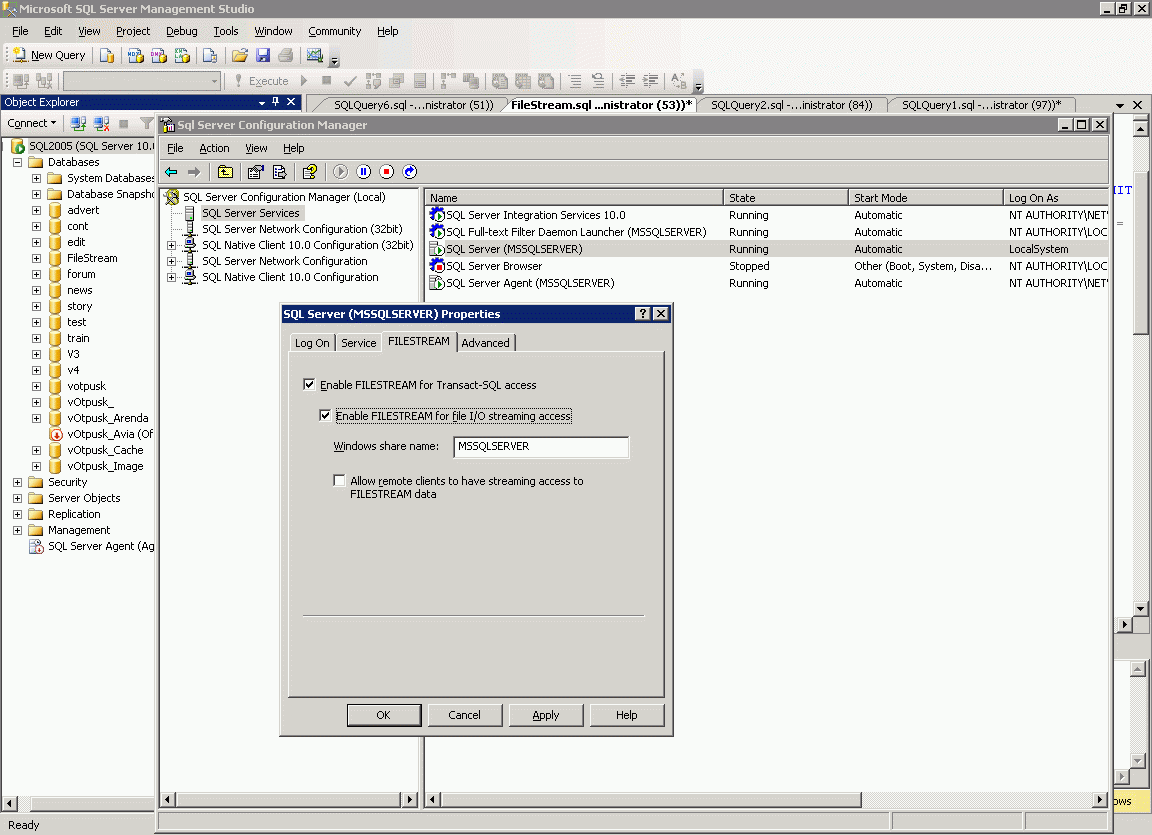This screenshot has width=1152, height=835.
Task: Open the Action menu in Configuration Manager
Action: click(x=214, y=148)
